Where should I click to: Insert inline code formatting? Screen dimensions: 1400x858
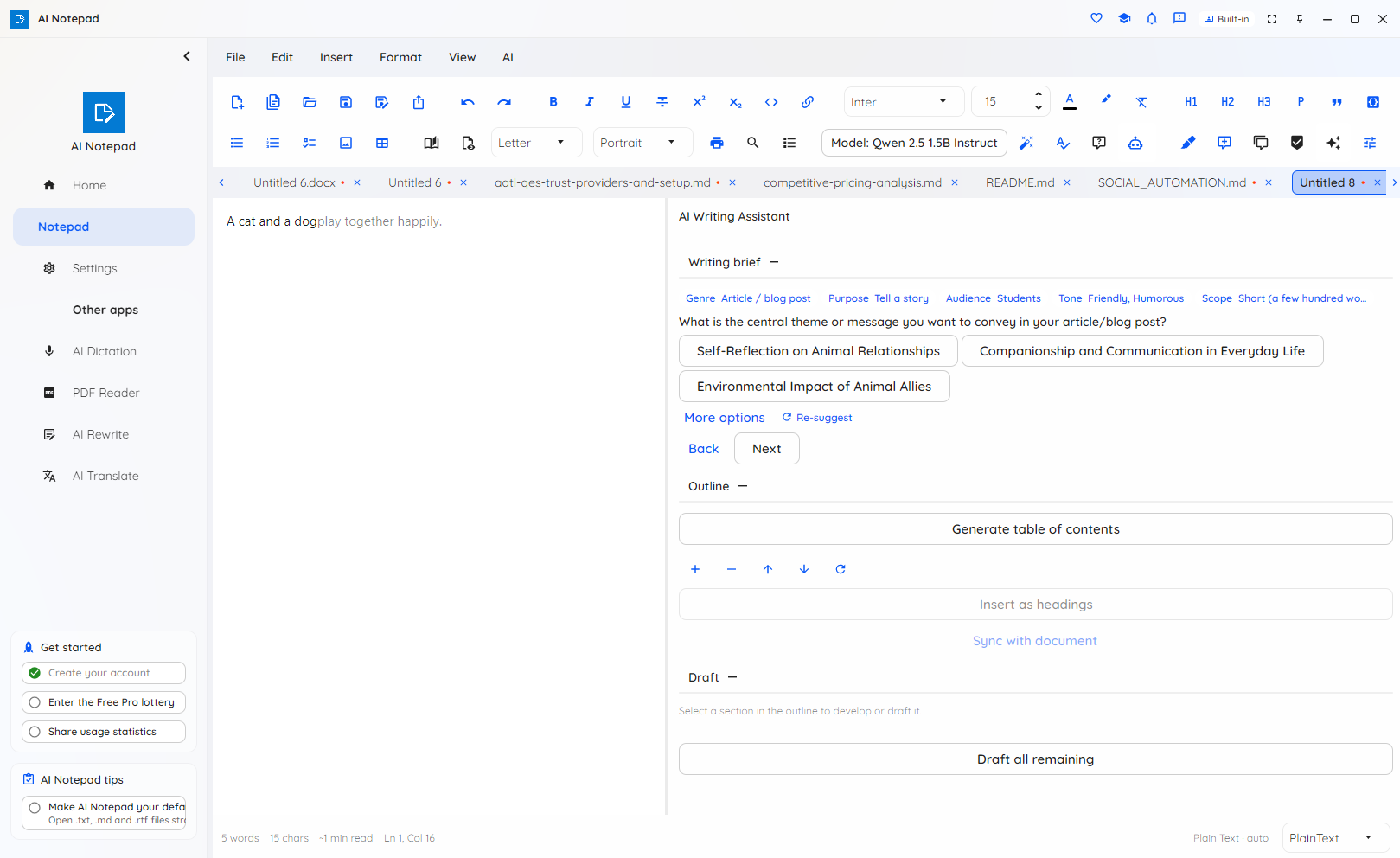771,102
